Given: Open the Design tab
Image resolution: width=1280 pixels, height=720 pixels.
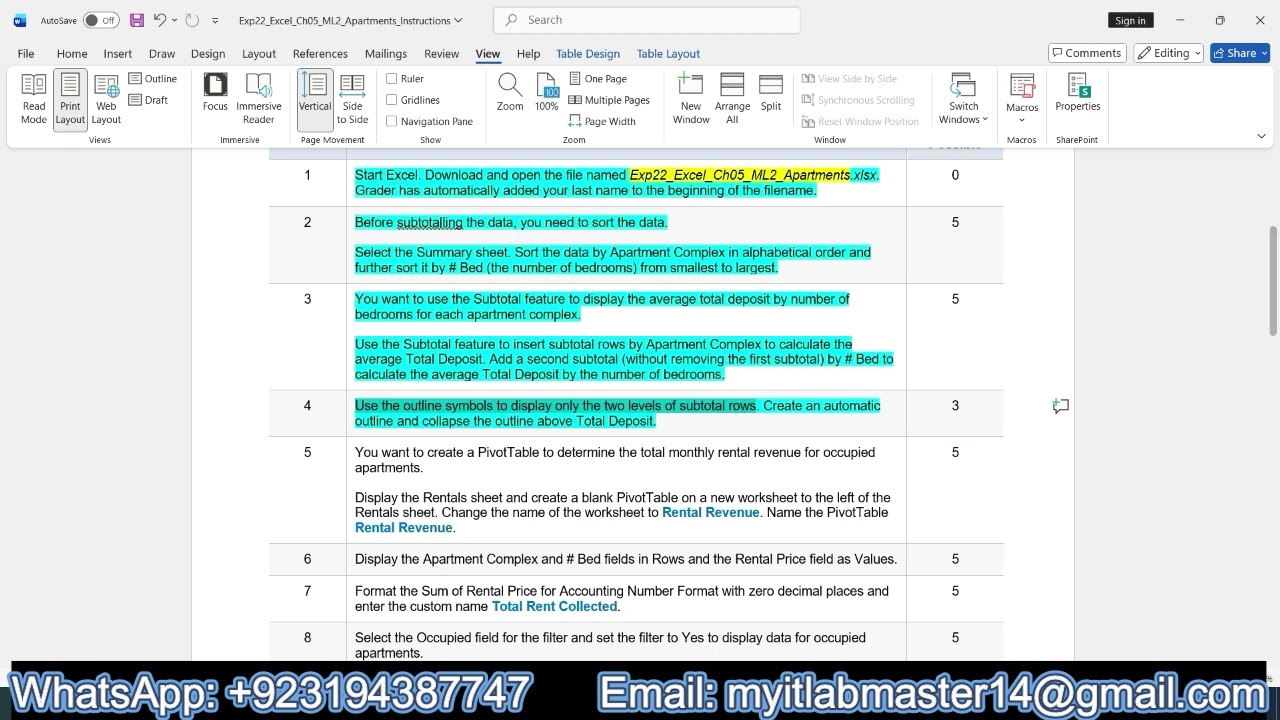Looking at the screenshot, I should click(208, 54).
